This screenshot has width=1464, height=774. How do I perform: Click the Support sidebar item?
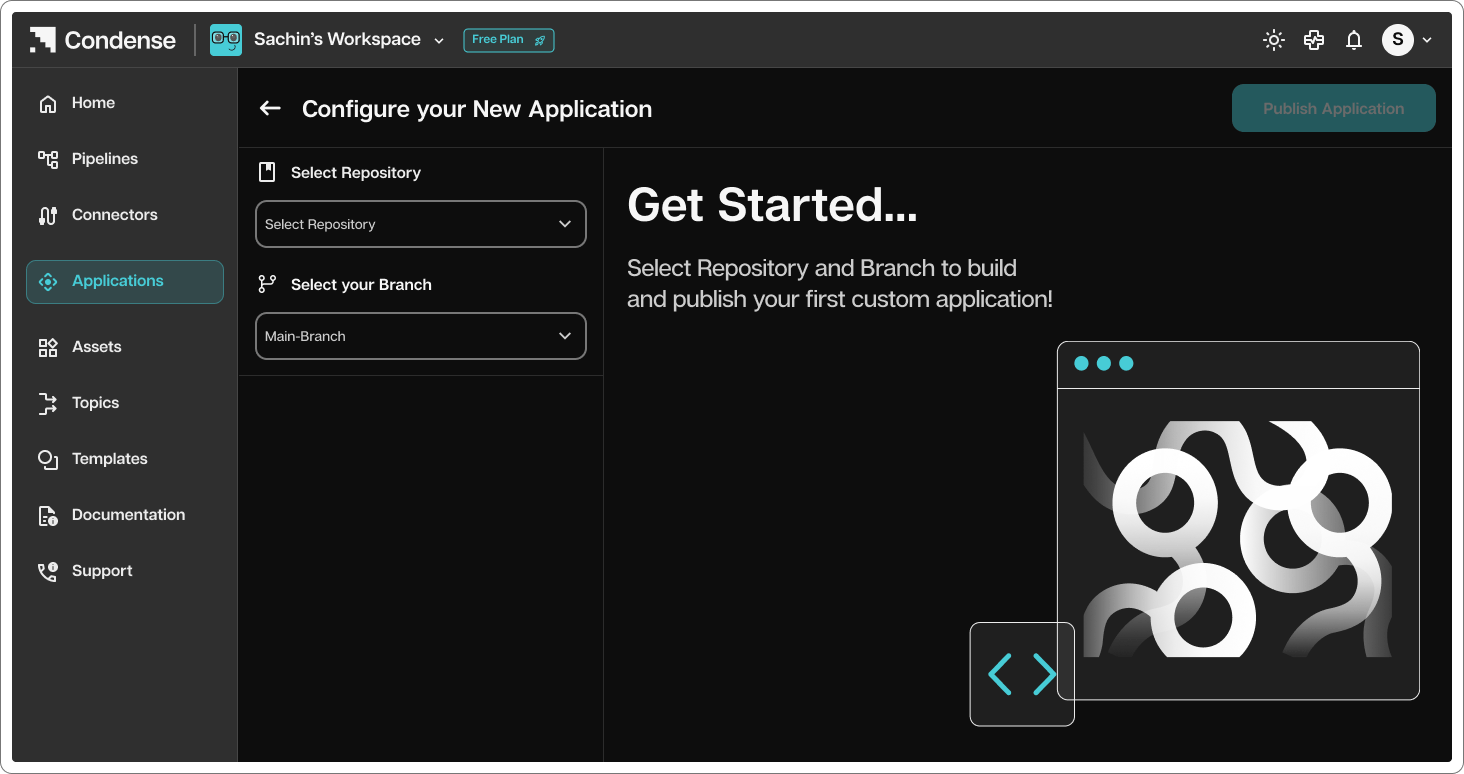[125, 571]
